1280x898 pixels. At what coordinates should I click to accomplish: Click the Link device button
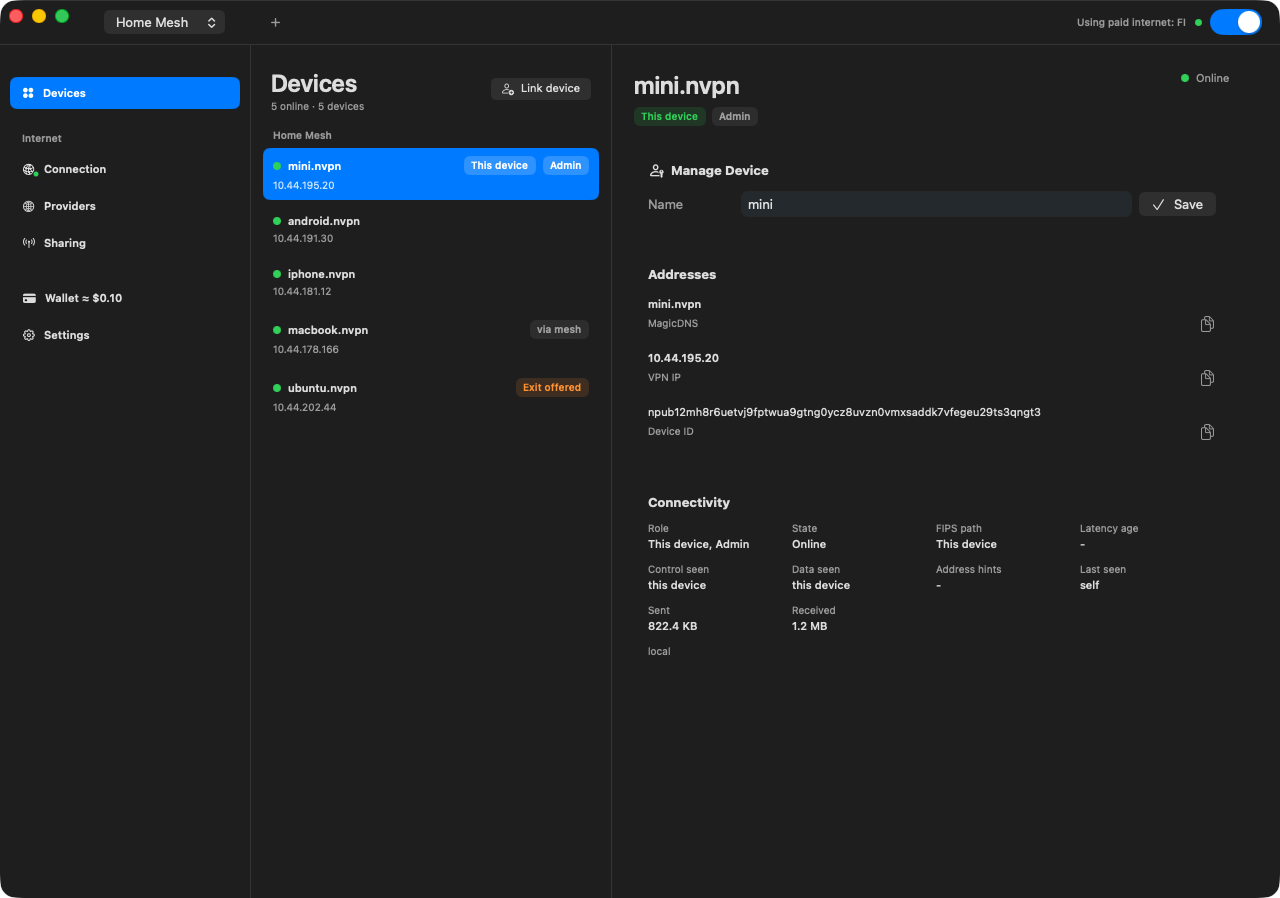coord(541,89)
